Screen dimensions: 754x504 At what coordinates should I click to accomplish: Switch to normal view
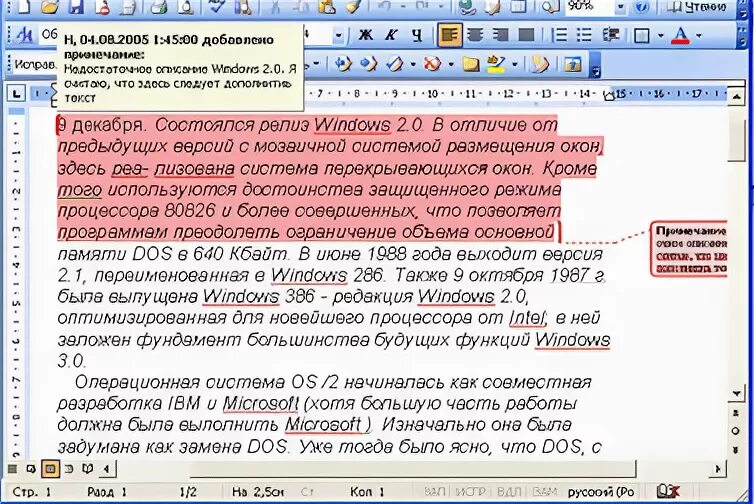pos(13,468)
